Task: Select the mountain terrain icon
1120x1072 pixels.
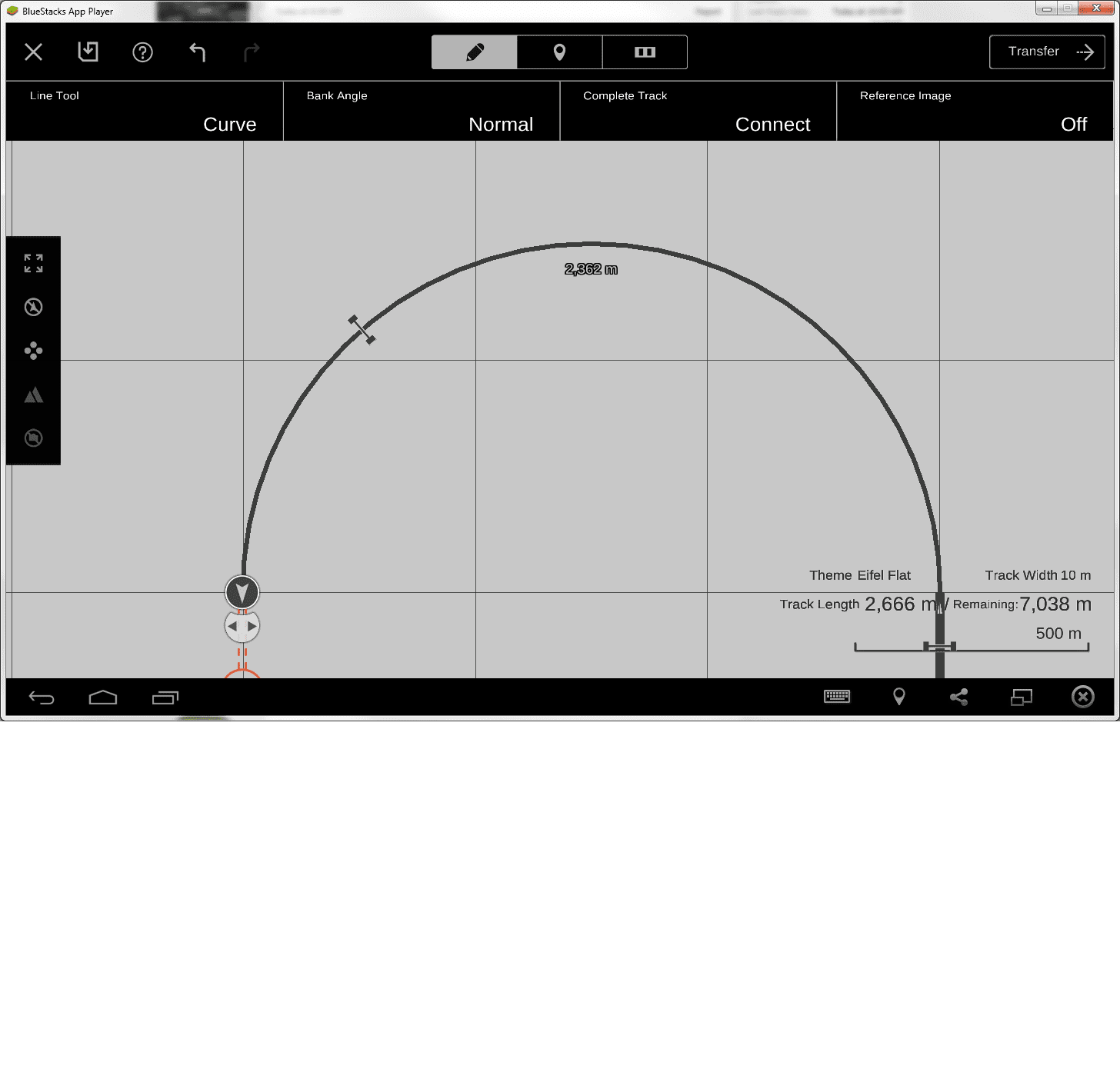Action: (x=33, y=395)
